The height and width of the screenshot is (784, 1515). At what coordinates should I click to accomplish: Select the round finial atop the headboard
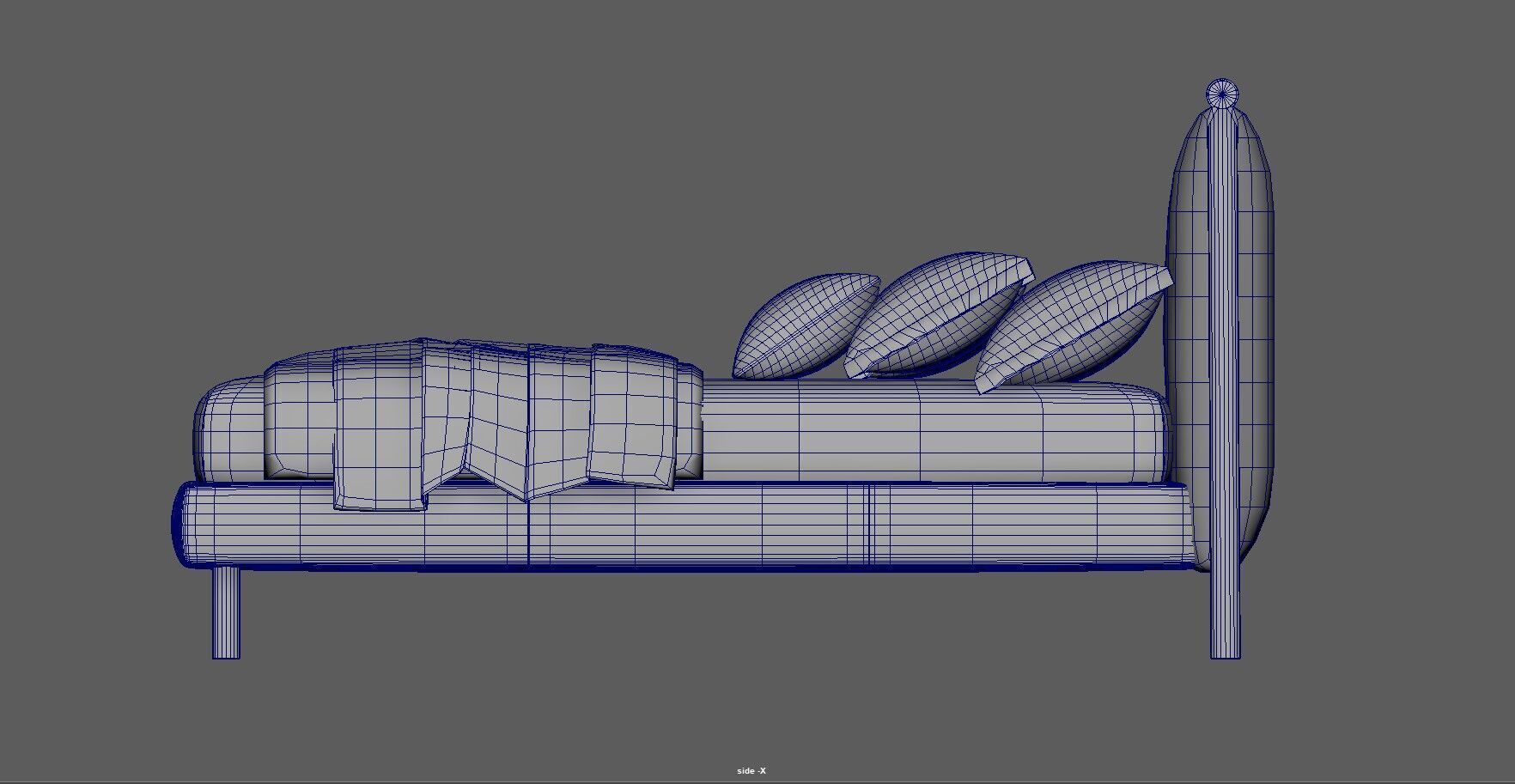click(1222, 94)
